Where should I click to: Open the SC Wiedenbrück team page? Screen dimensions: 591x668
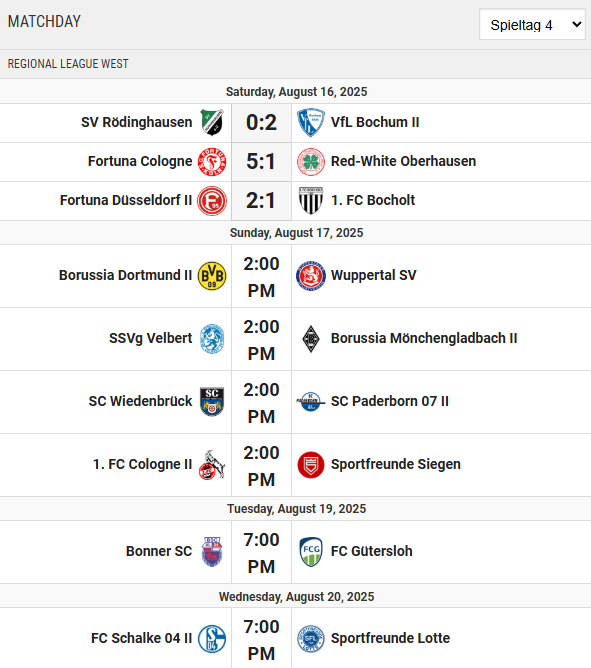[140, 401]
